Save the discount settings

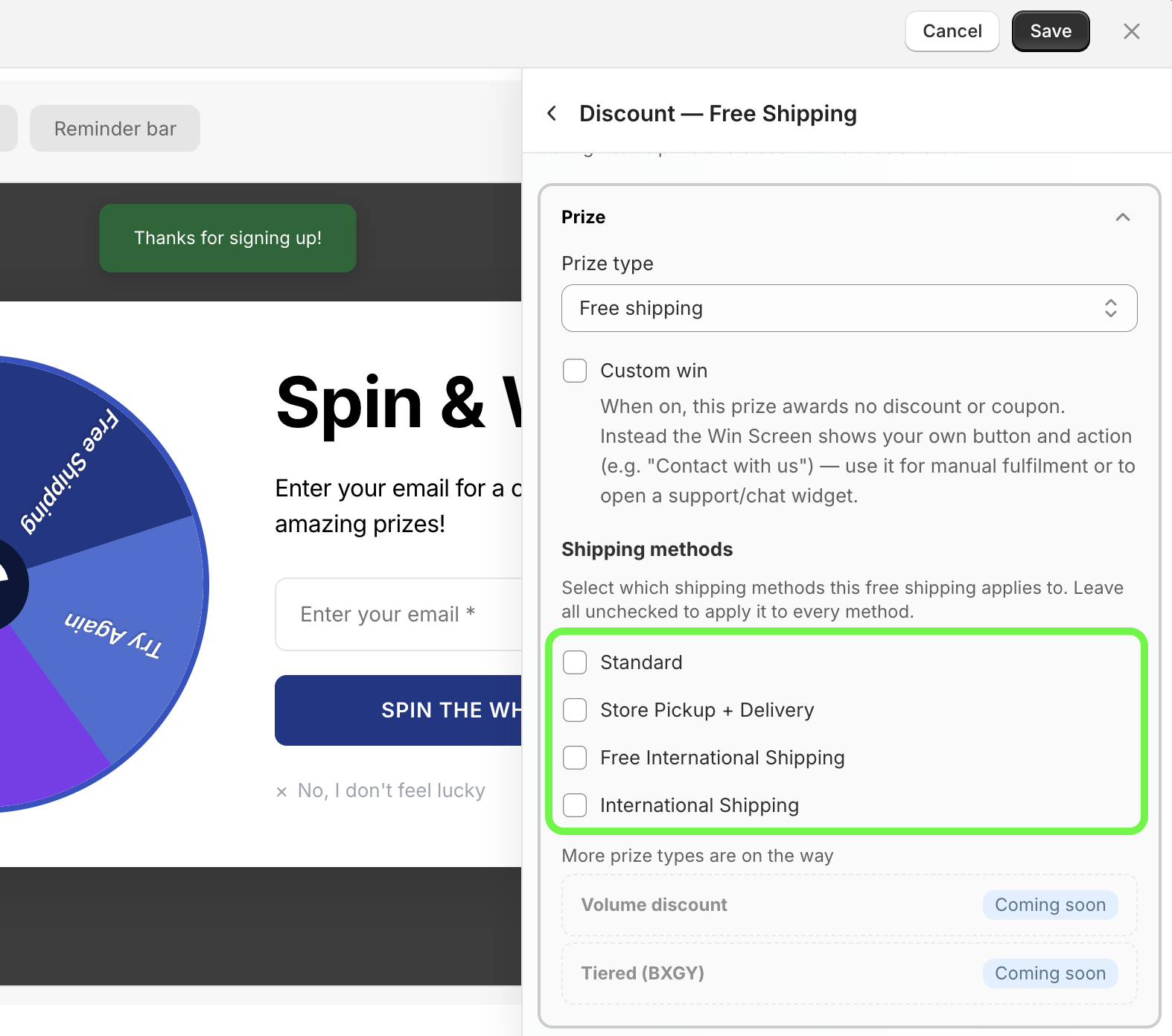[x=1051, y=31]
